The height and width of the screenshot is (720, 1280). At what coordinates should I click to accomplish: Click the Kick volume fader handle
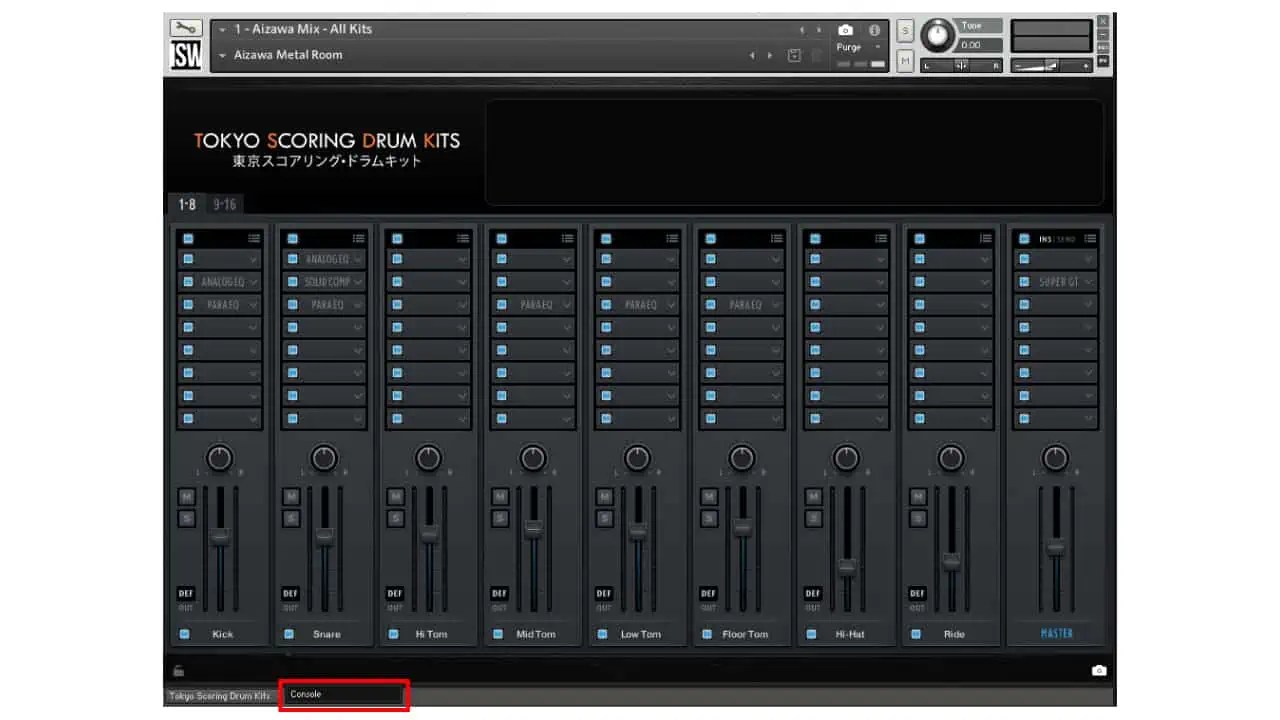pyautogui.click(x=220, y=537)
